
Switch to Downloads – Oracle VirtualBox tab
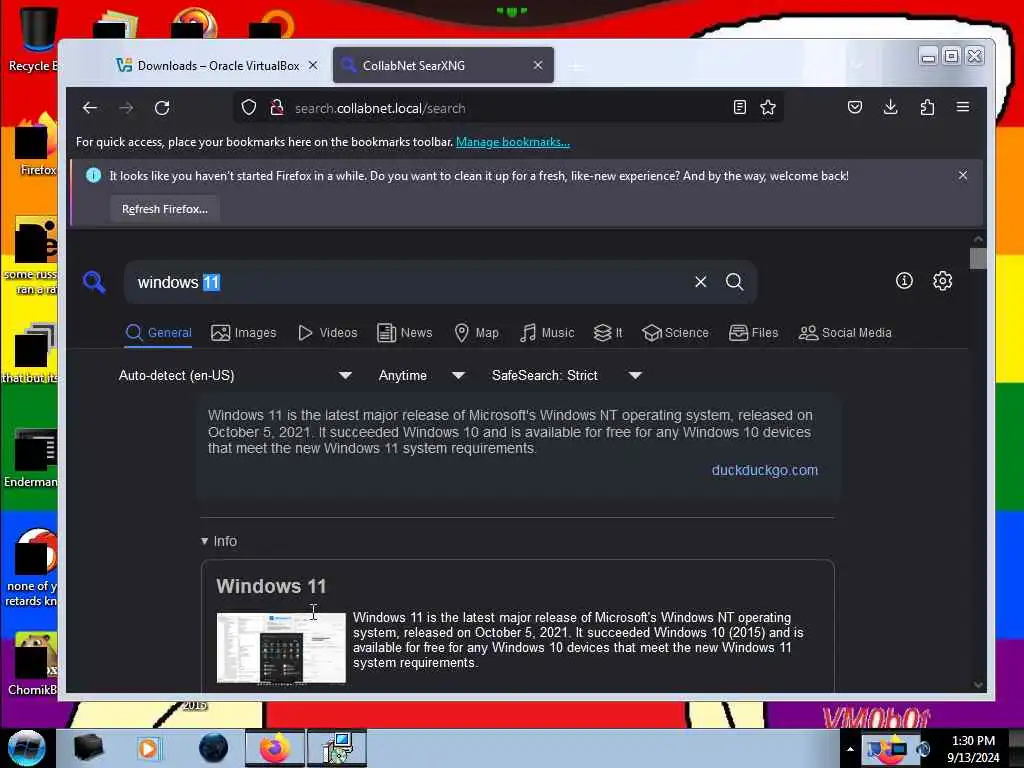coord(217,65)
